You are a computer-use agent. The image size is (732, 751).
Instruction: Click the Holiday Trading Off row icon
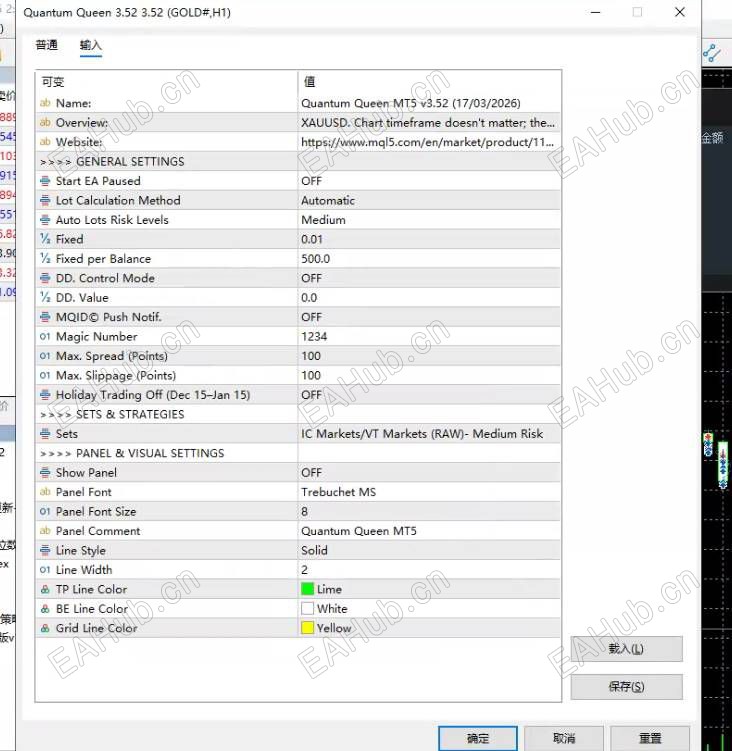[45, 395]
